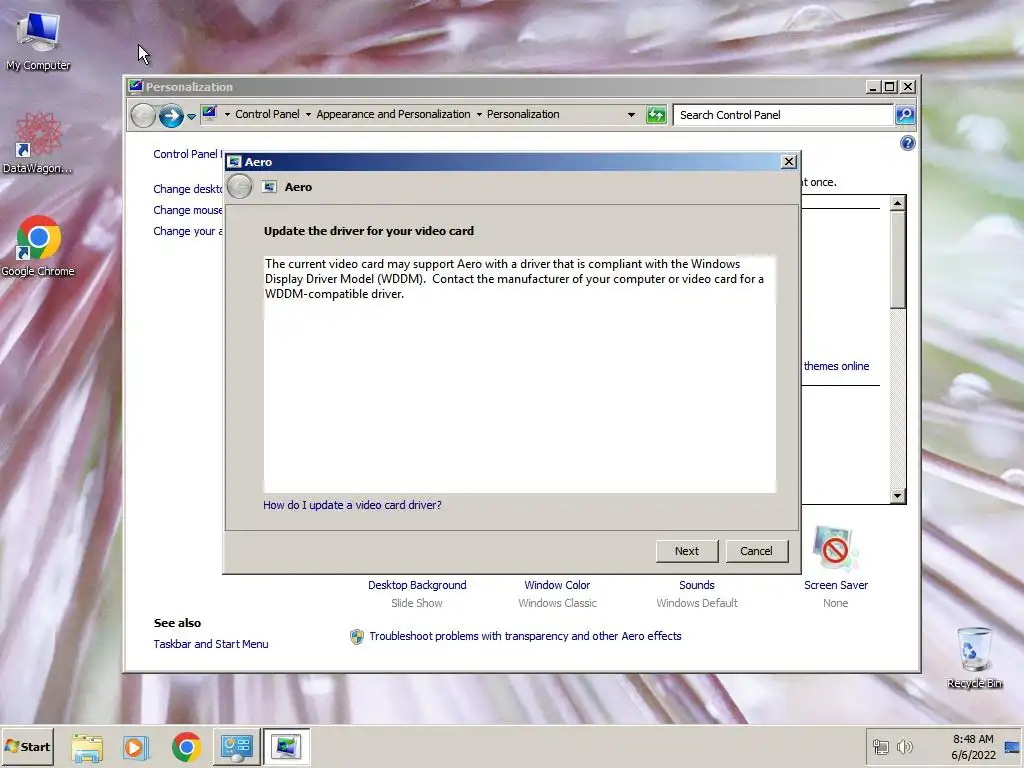Select Personalization in the breadcrumb
The width and height of the screenshot is (1024, 768).
click(x=523, y=114)
